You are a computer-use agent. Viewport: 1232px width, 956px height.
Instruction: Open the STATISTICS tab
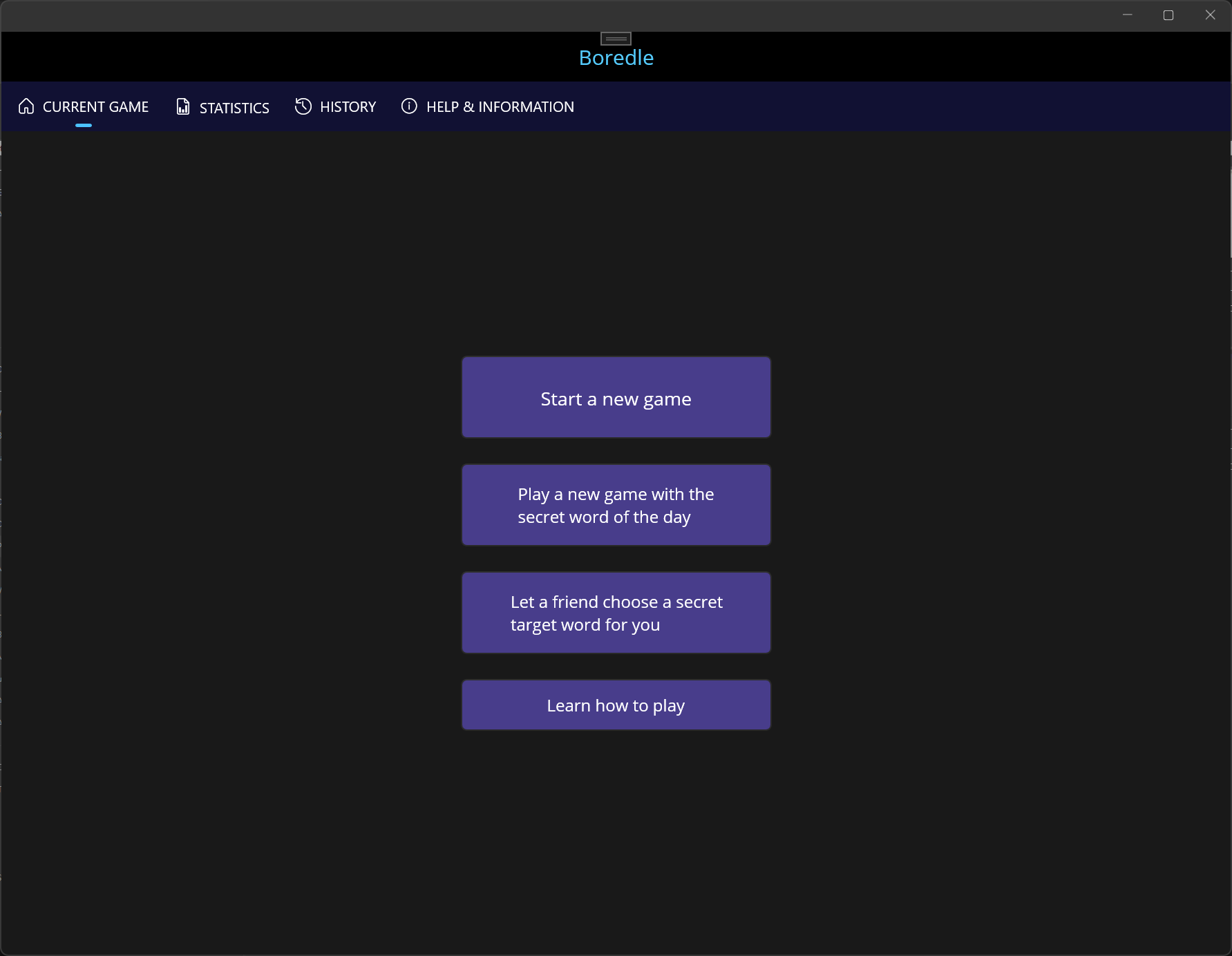[x=222, y=106]
